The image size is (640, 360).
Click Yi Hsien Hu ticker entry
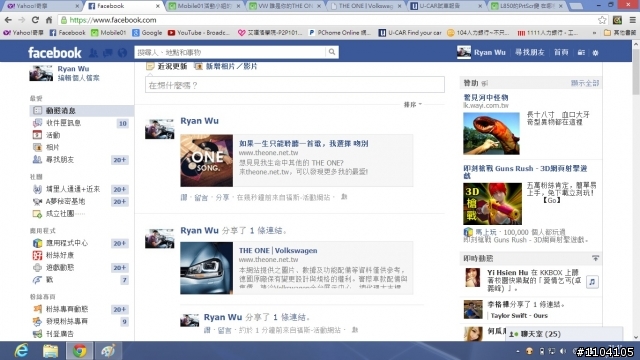[x=531, y=280]
